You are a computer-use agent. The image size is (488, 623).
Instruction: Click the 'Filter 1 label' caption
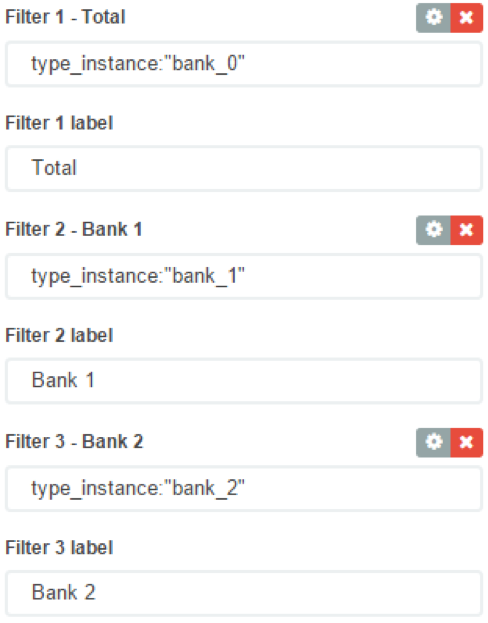(x=59, y=123)
